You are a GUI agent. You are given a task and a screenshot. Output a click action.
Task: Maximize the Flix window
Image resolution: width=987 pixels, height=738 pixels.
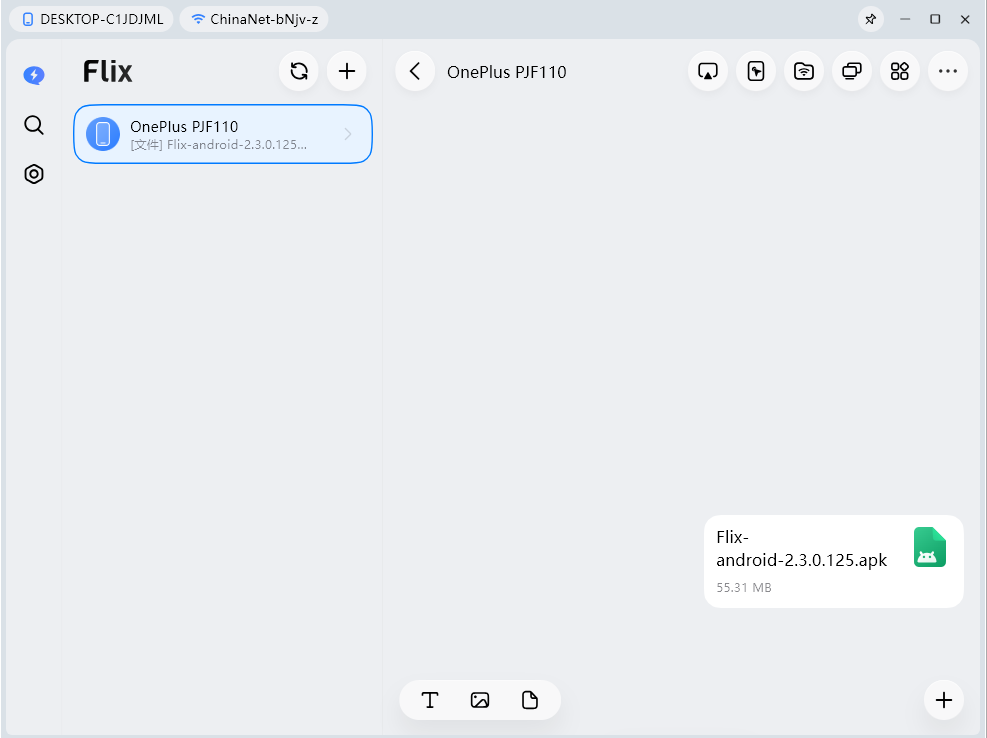(935, 20)
